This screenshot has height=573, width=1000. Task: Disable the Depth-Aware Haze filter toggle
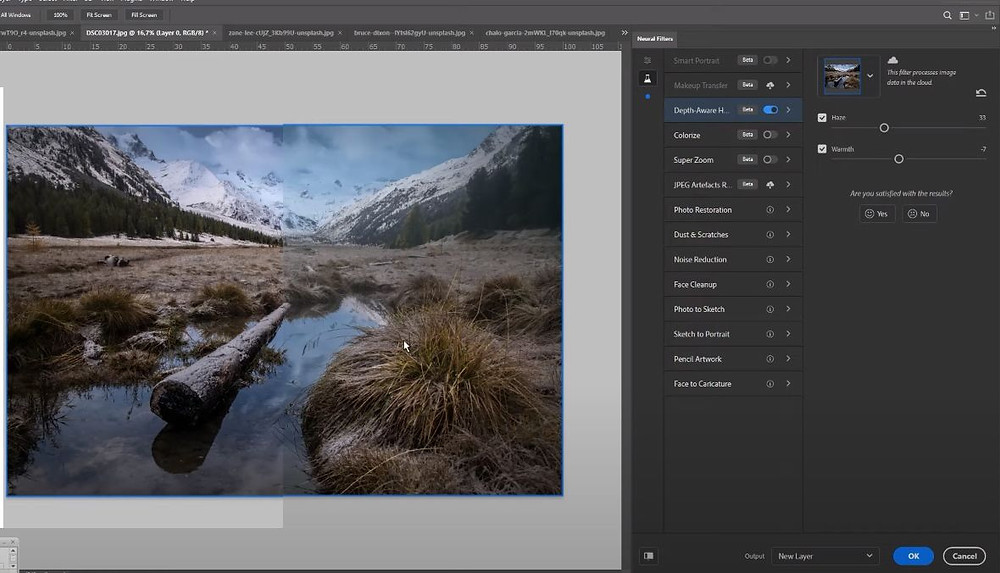pyautogui.click(x=770, y=110)
